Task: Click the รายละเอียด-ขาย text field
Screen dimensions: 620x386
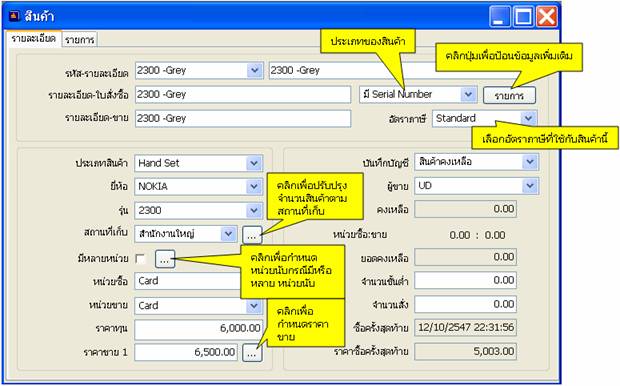Action: [x=243, y=119]
